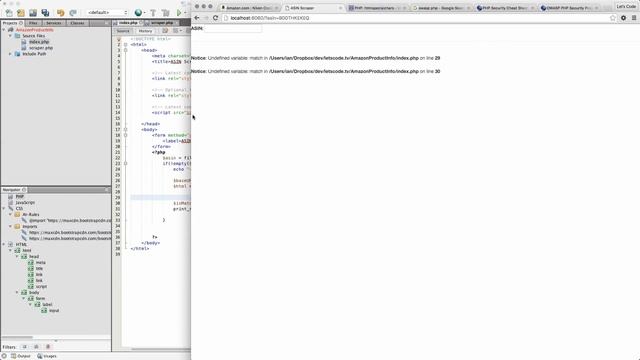Select the History view button in editor
This screenshot has height=360, width=640.
tap(145, 31)
